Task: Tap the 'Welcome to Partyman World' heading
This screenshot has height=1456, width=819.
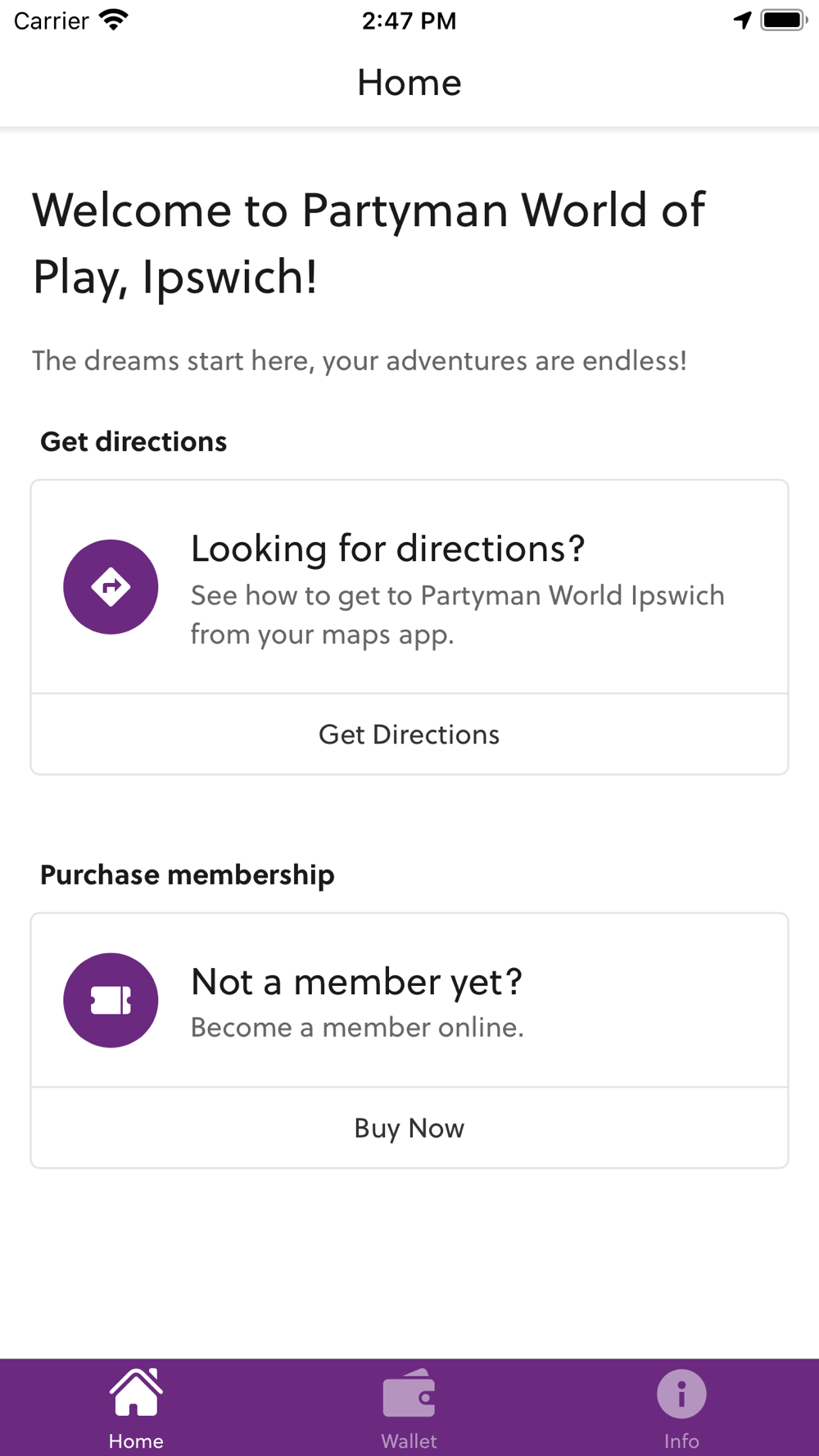Action: click(x=369, y=242)
